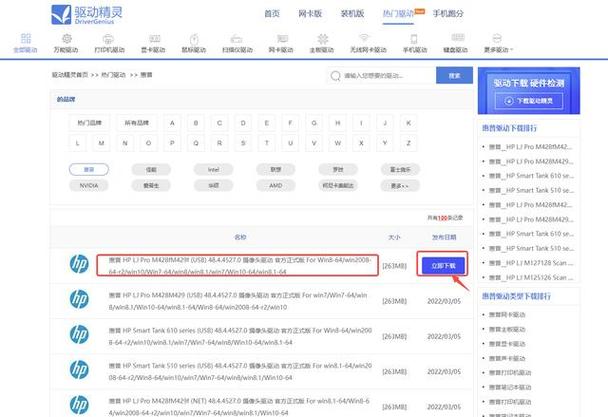Click HP logo beside Smart Tank 510 series
The width and height of the screenshot is (608, 417).
pos(79,370)
